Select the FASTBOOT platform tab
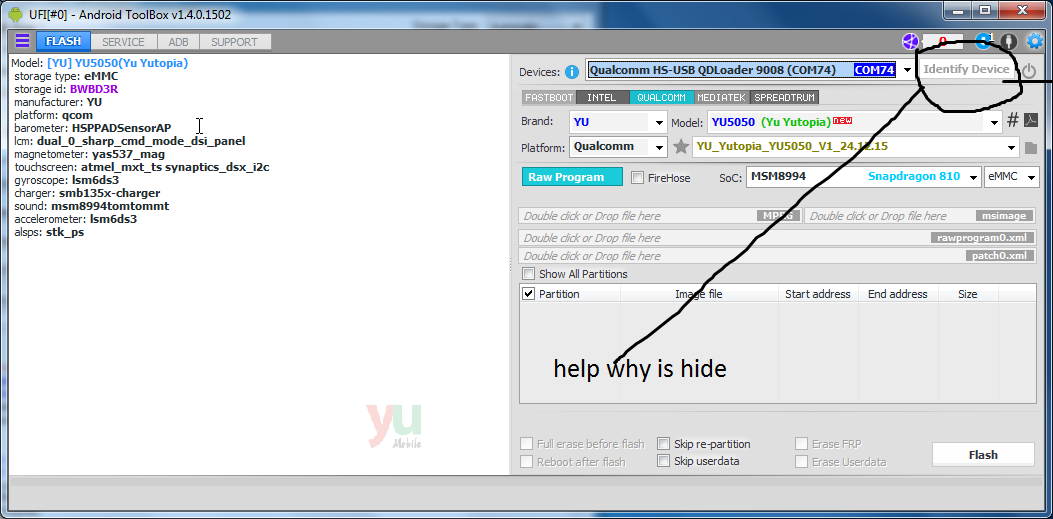 [x=549, y=97]
